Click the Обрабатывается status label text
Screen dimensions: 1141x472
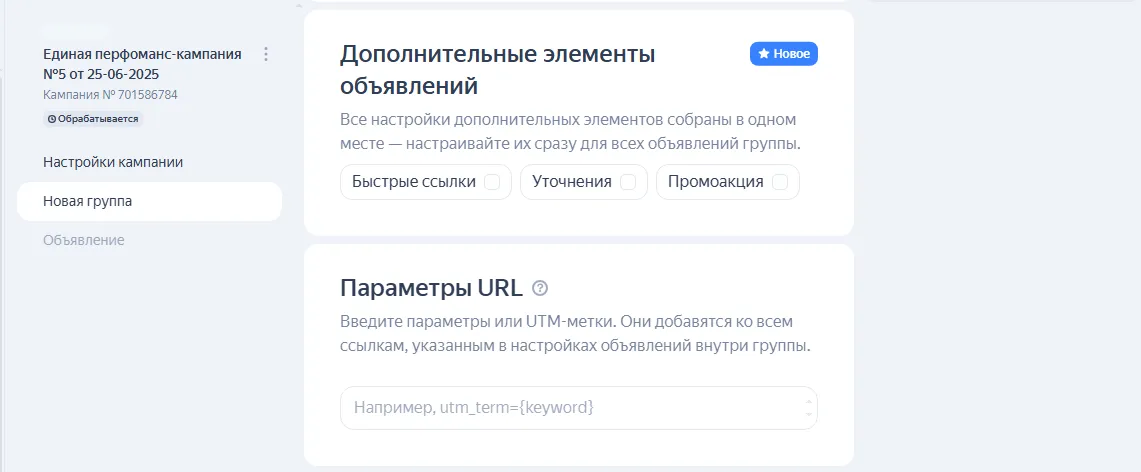pos(98,119)
